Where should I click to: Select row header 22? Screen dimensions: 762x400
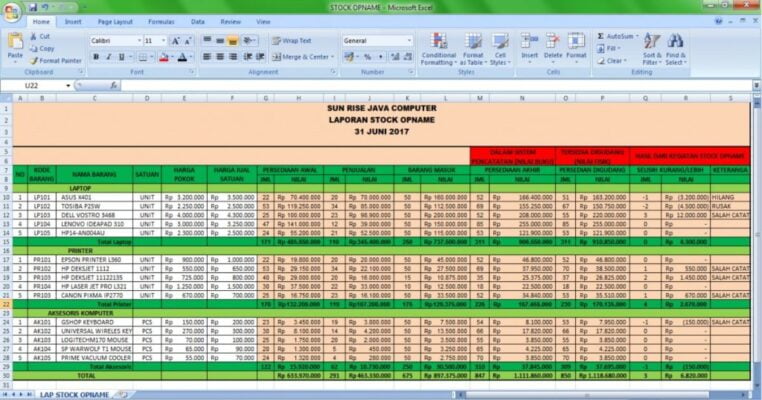click(x=6, y=304)
